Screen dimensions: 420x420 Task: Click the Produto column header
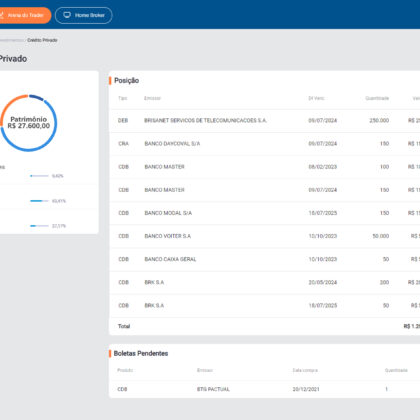pyautogui.click(x=125, y=370)
